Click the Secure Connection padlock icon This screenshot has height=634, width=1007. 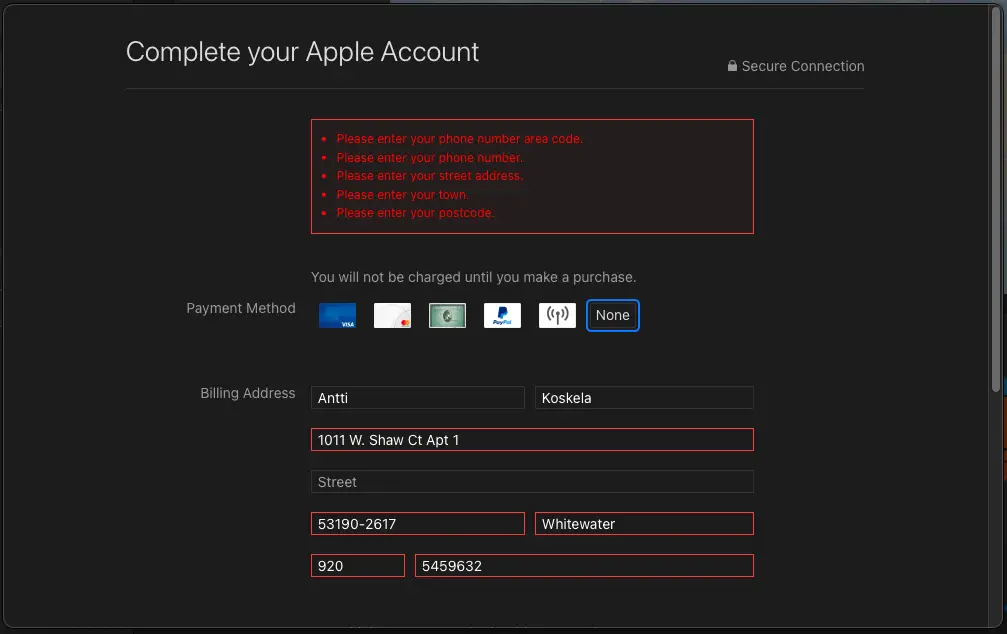tap(732, 66)
